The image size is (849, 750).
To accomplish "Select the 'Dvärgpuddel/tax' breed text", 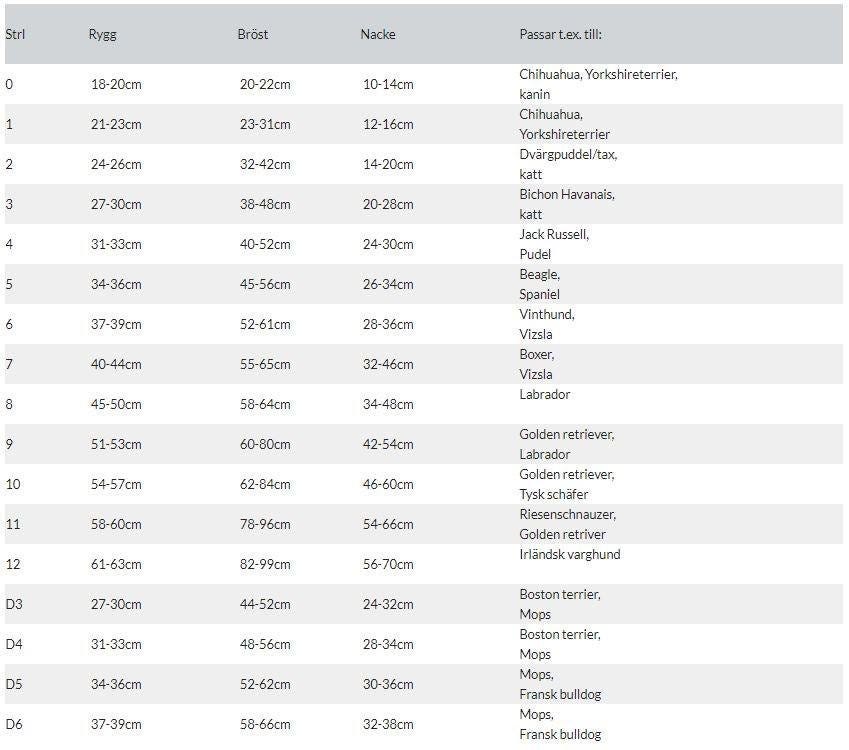I will (x=568, y=154).
